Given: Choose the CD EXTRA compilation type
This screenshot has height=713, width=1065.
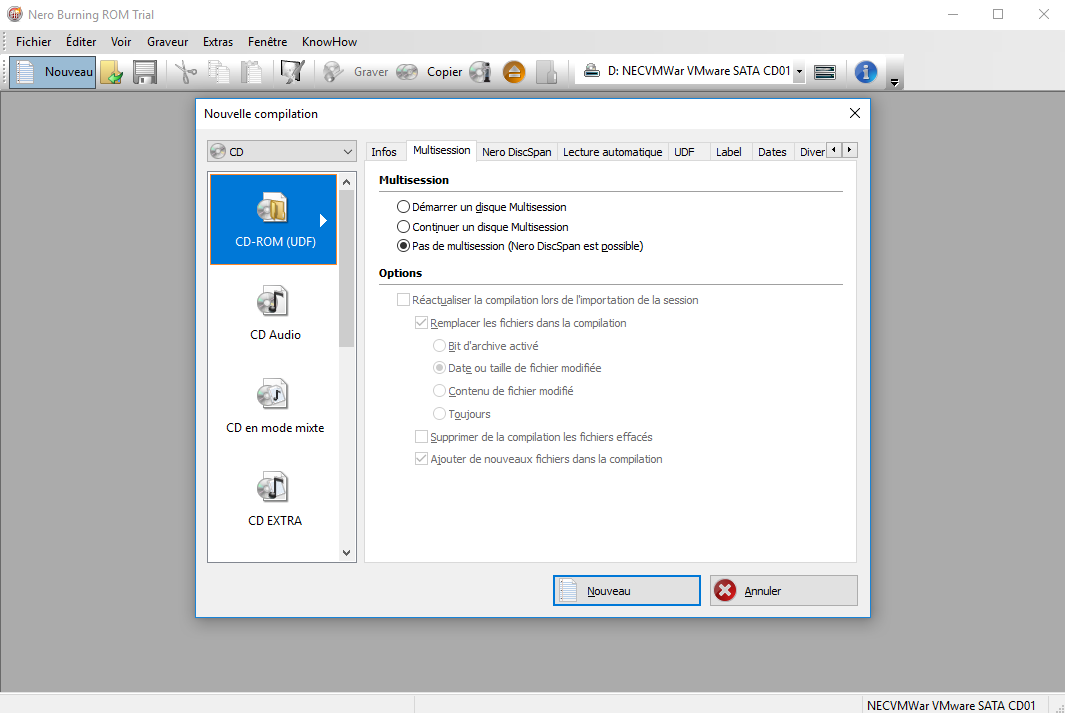Looking at the screenshot, I should 274,498.
